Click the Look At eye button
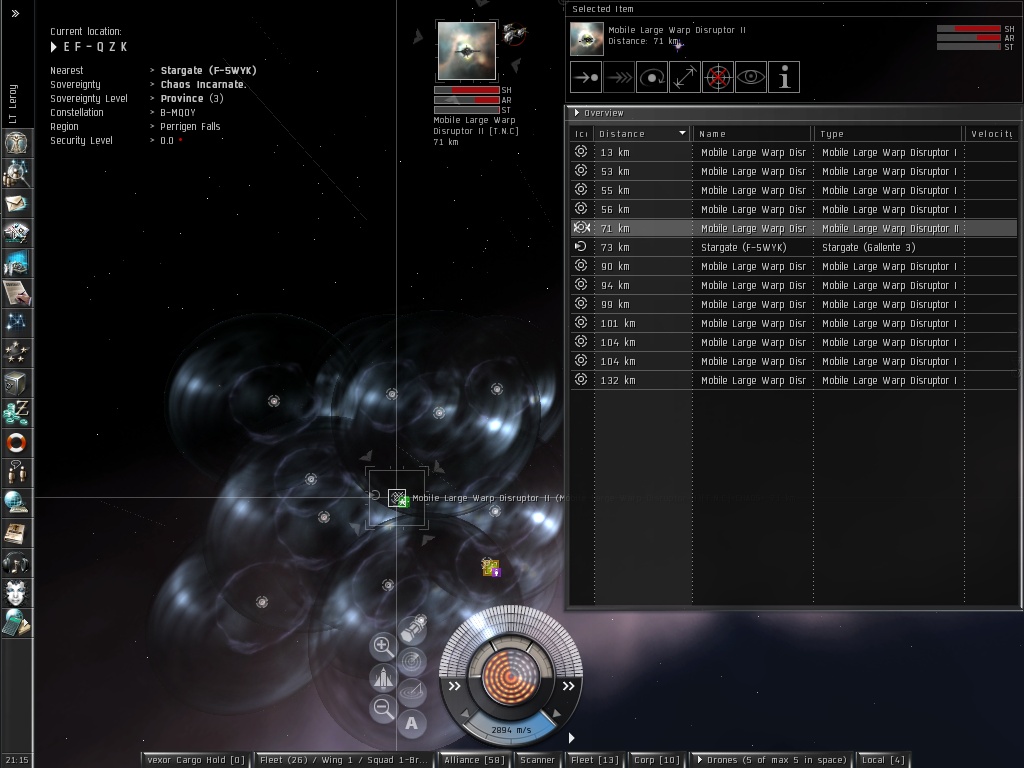Screen dimensions: 1024x768 click(x=750, y=78)
